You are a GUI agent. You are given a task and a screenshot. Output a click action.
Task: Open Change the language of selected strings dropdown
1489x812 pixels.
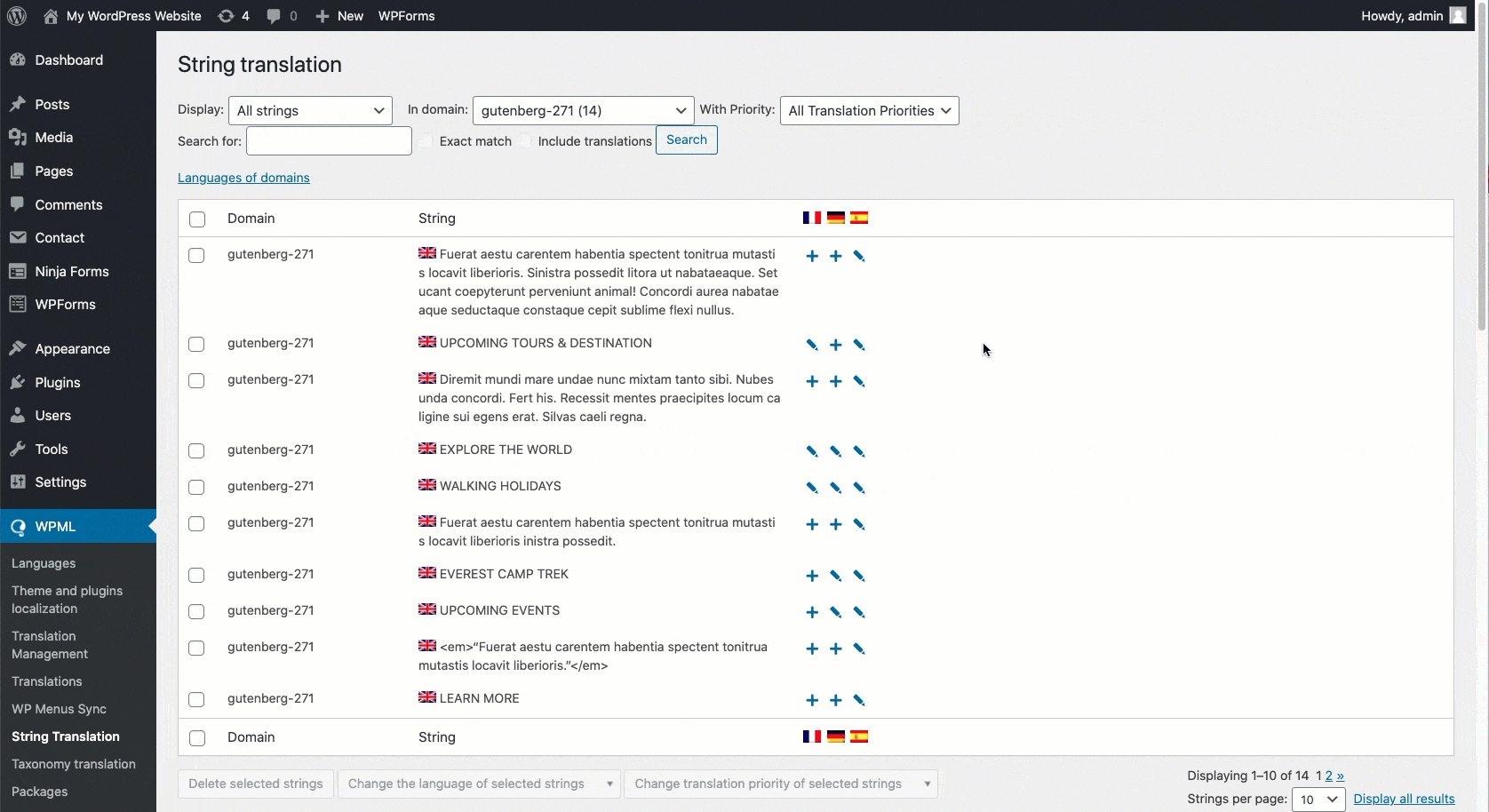479,784
